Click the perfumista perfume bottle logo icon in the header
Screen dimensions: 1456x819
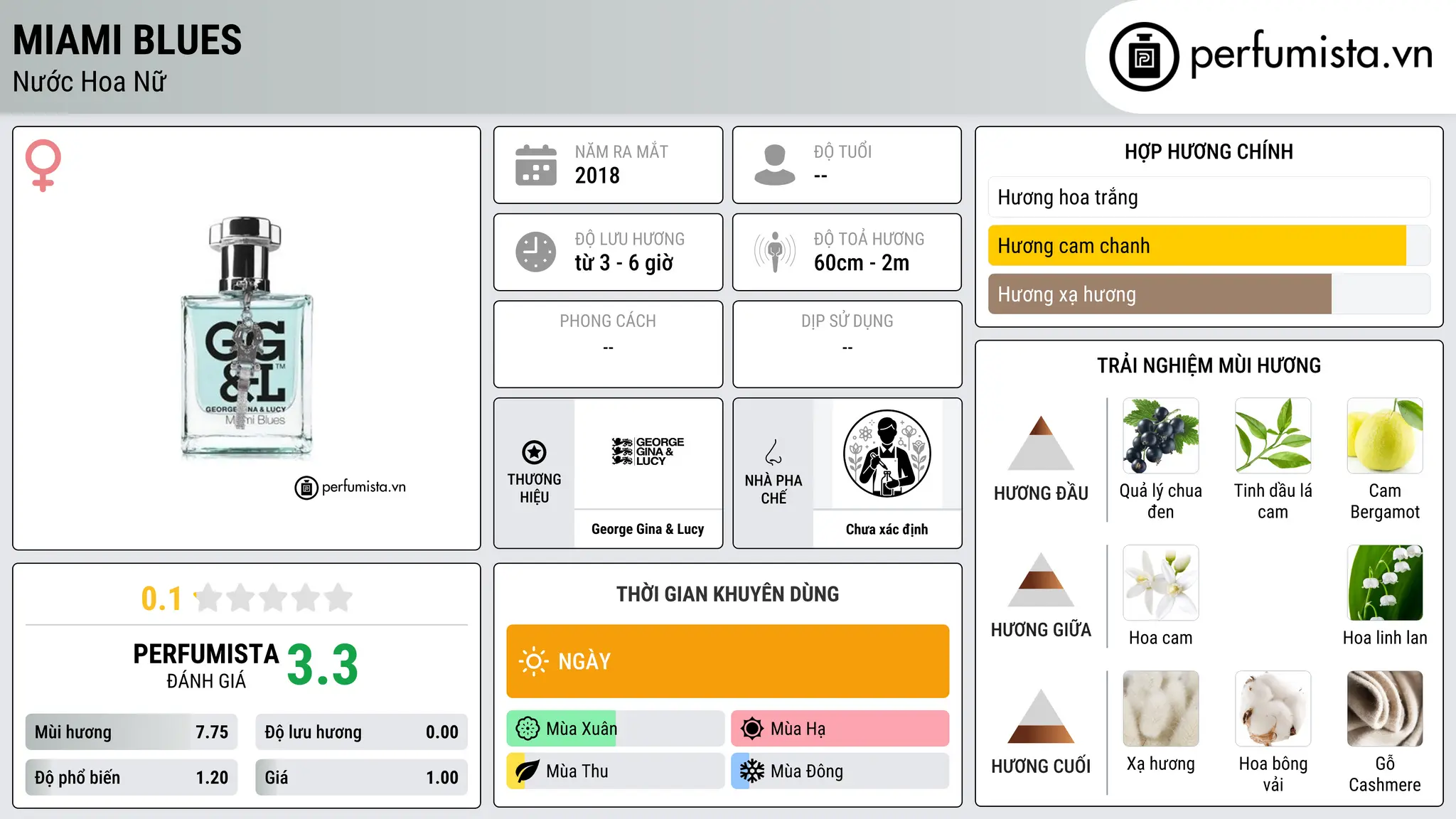[1144, 57]
